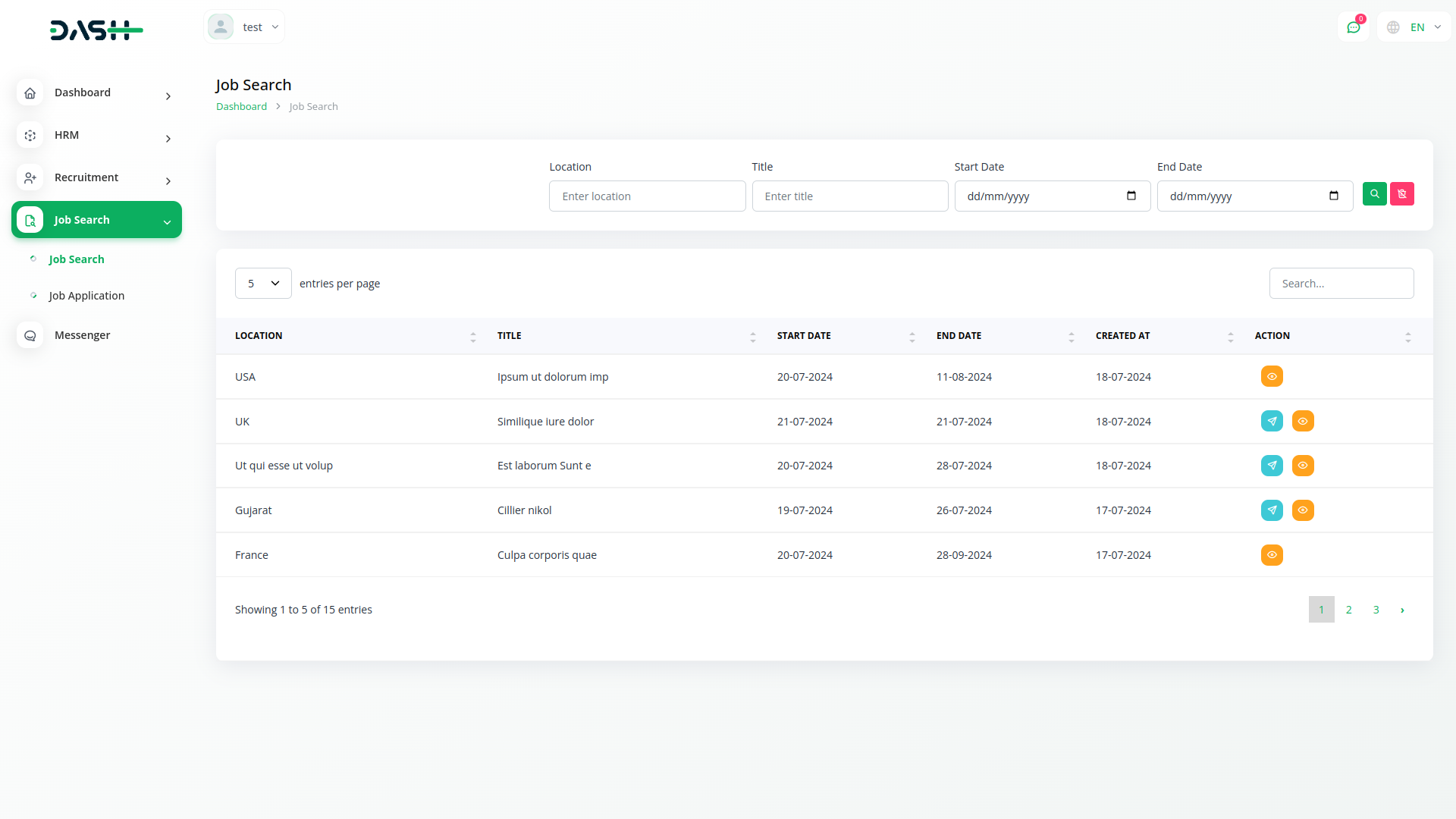The image size is (1456, 819).
Task: Open the messages chat icon in header
Action: [1353, 27]
